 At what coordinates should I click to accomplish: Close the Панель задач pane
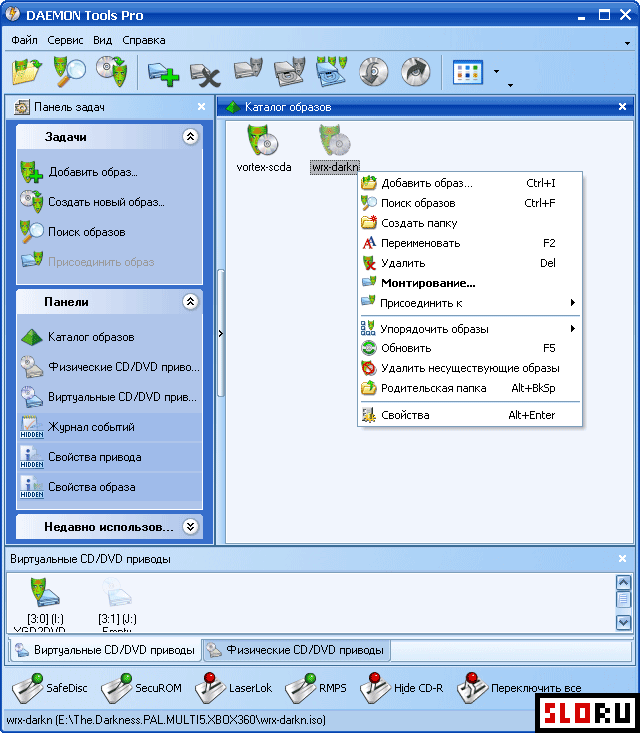point(201,107)
